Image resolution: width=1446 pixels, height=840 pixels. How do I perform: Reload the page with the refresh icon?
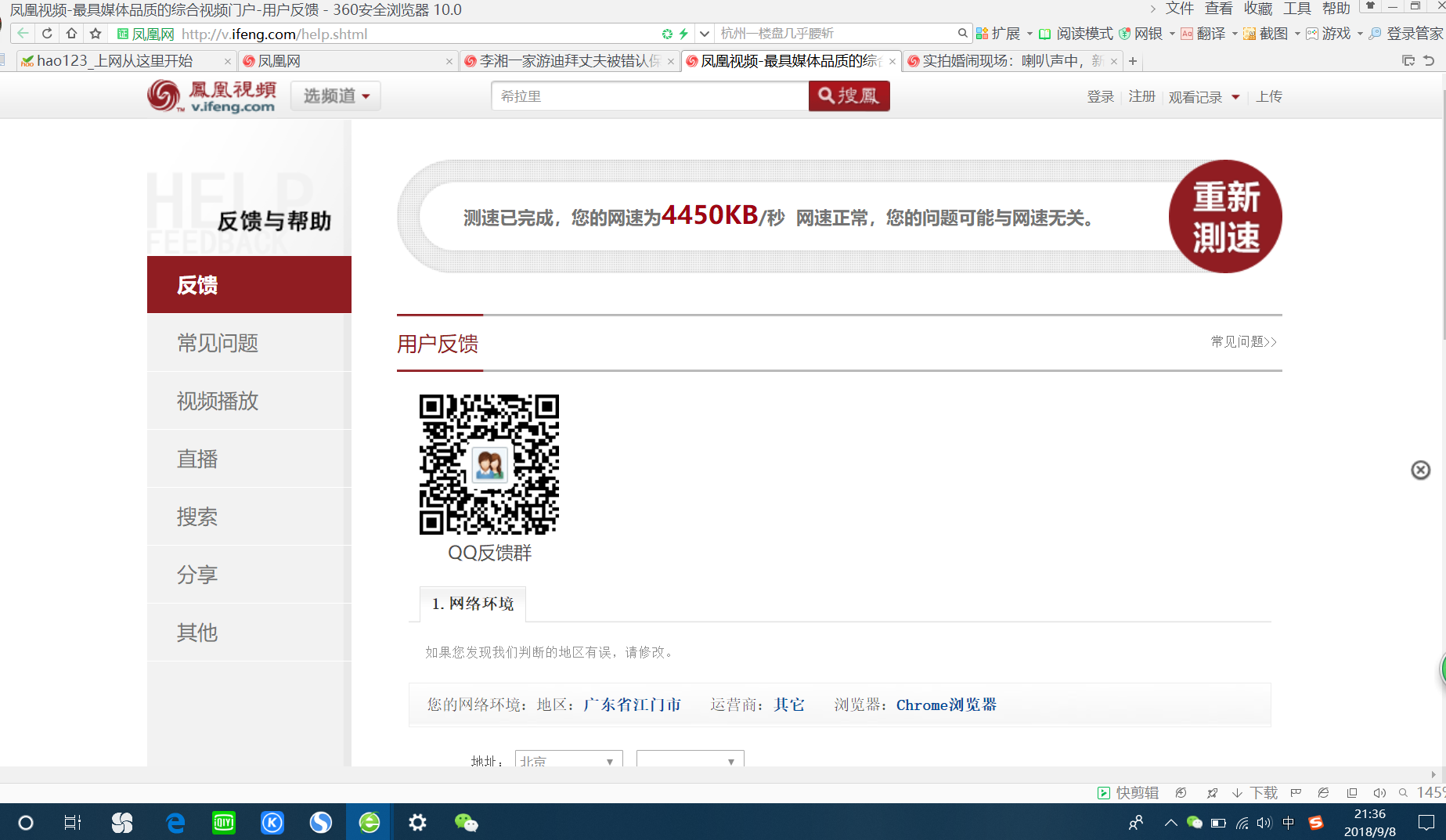click(x=47, y=34)
